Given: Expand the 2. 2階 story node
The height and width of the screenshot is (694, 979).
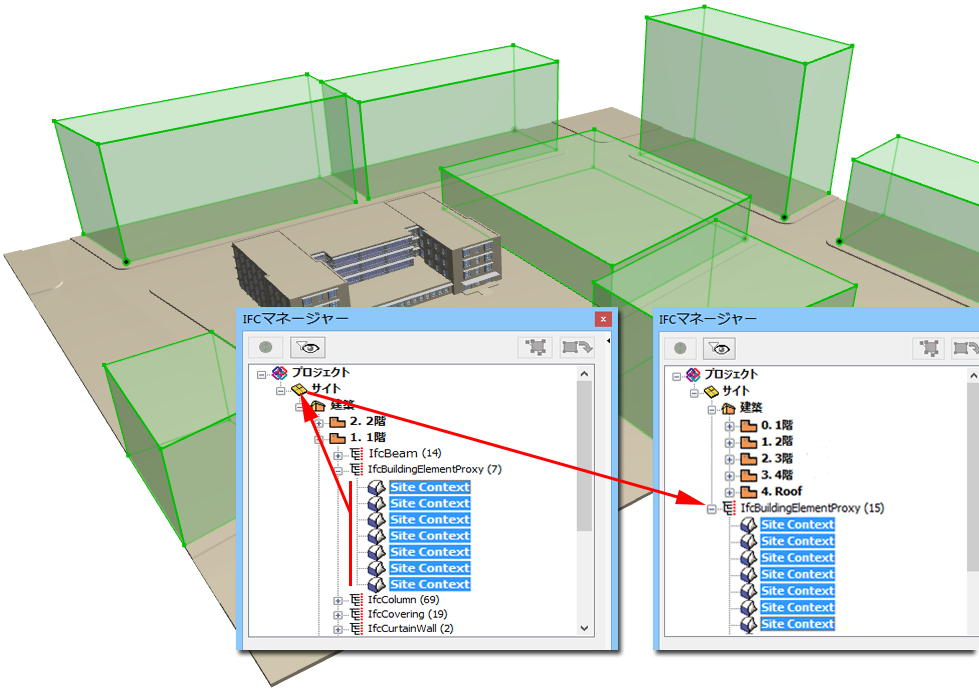Looking at the screenshot, I should click(319, 423).
